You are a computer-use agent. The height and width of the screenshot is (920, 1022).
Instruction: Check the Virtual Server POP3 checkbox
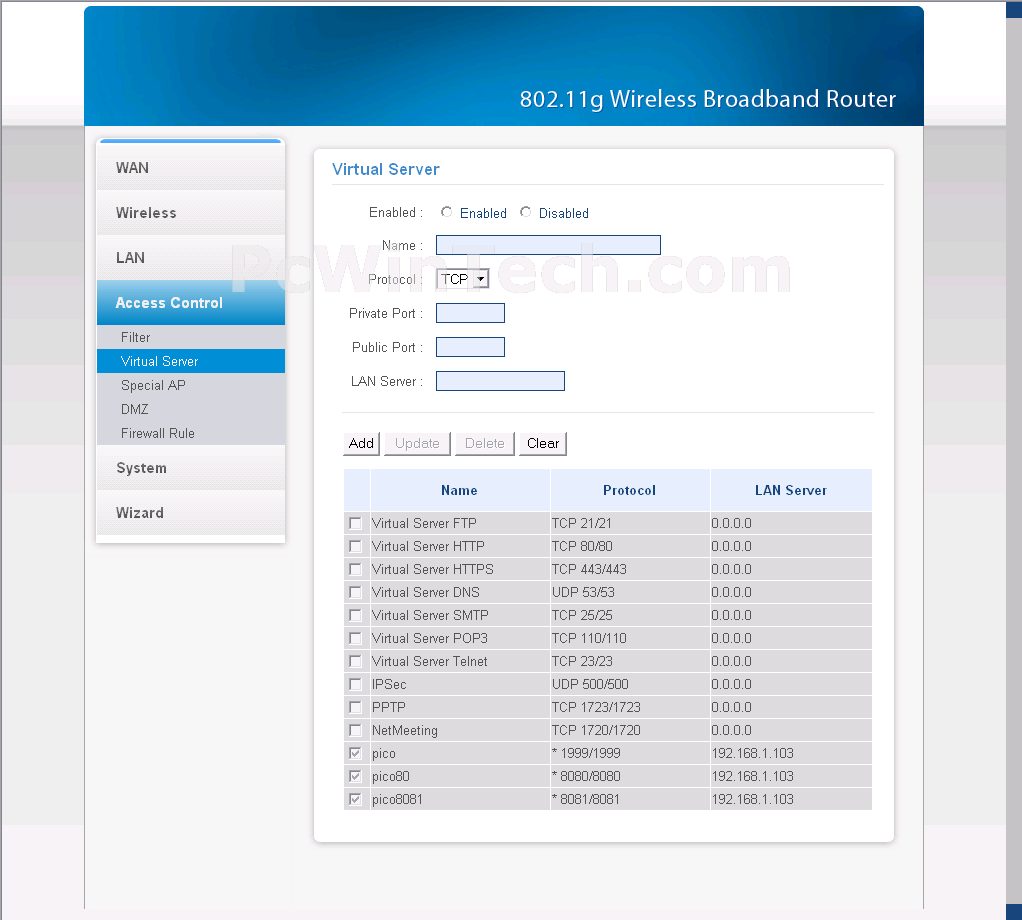point(355,638)
